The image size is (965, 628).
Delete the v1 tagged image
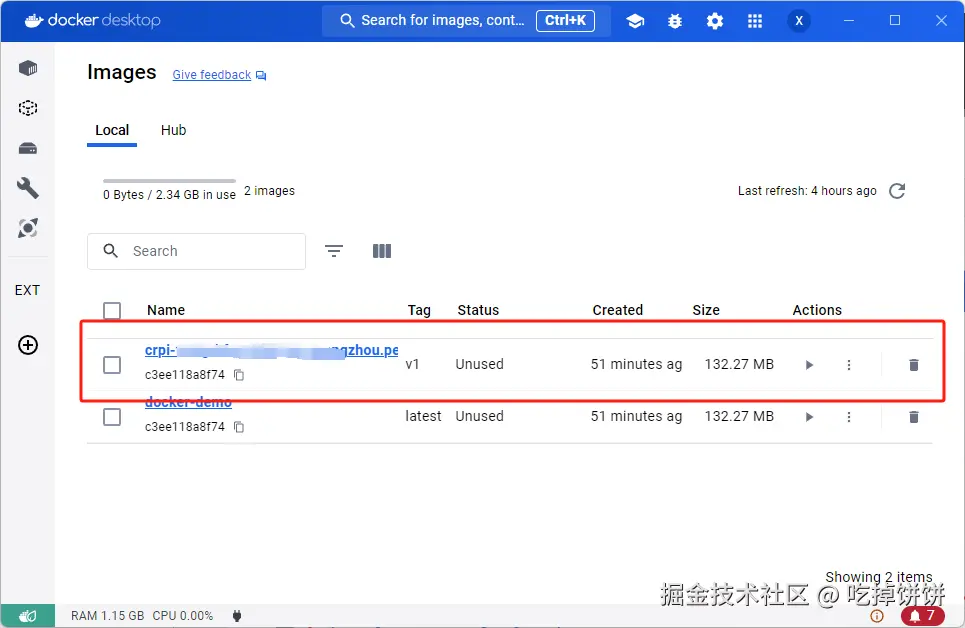tap(914, 365)
